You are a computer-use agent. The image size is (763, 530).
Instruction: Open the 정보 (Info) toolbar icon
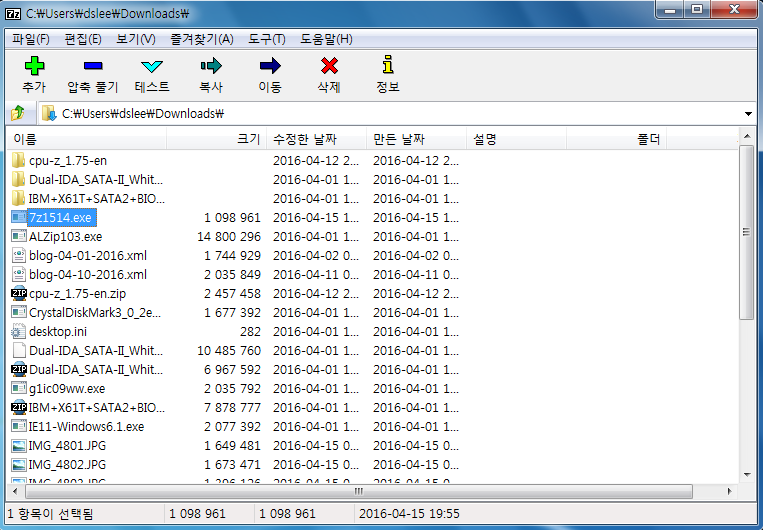click(388, 67)
